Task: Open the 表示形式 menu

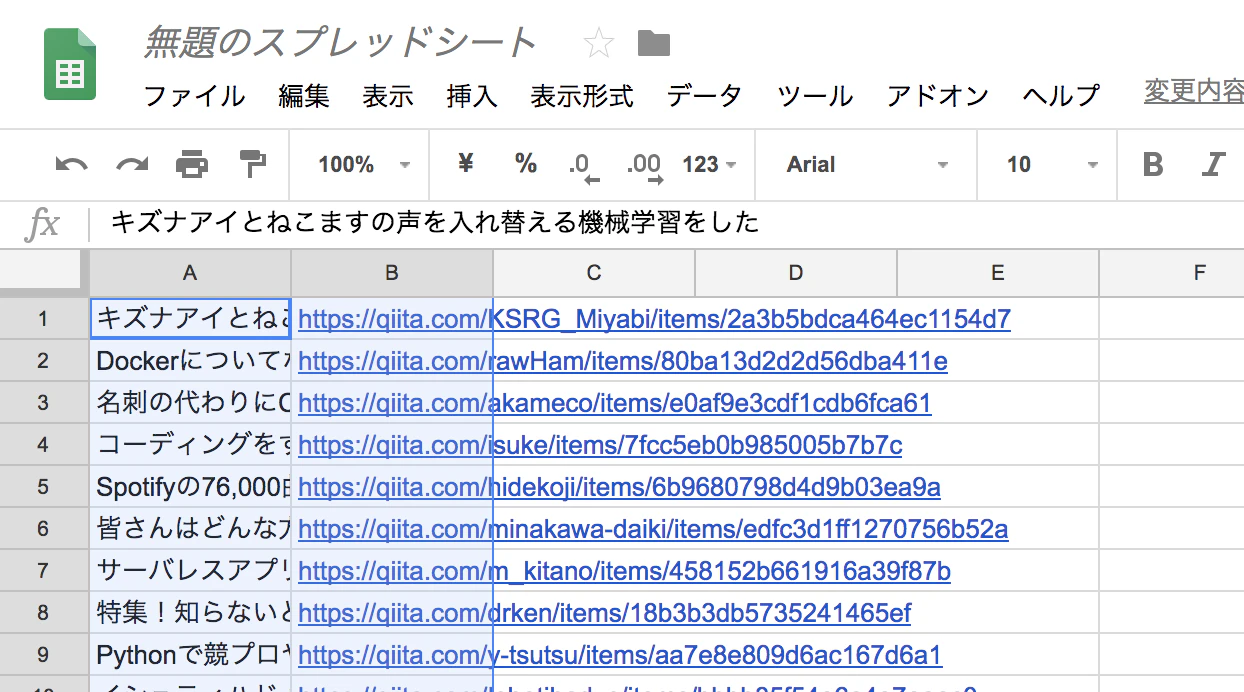Action: [x=582, y=96]
